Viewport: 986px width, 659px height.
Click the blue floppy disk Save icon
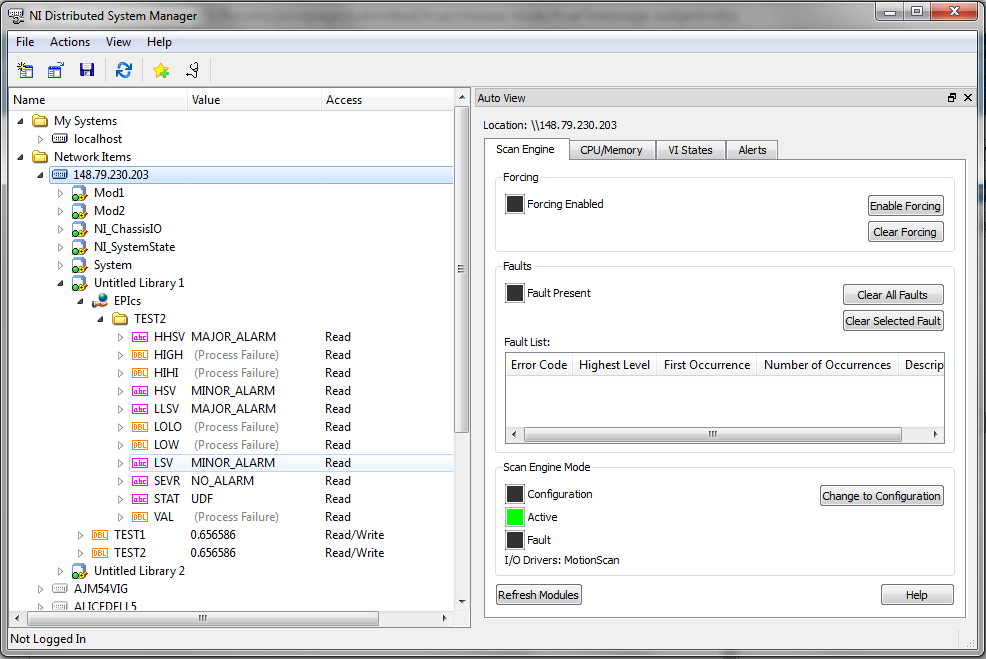[x=87, y=70]
